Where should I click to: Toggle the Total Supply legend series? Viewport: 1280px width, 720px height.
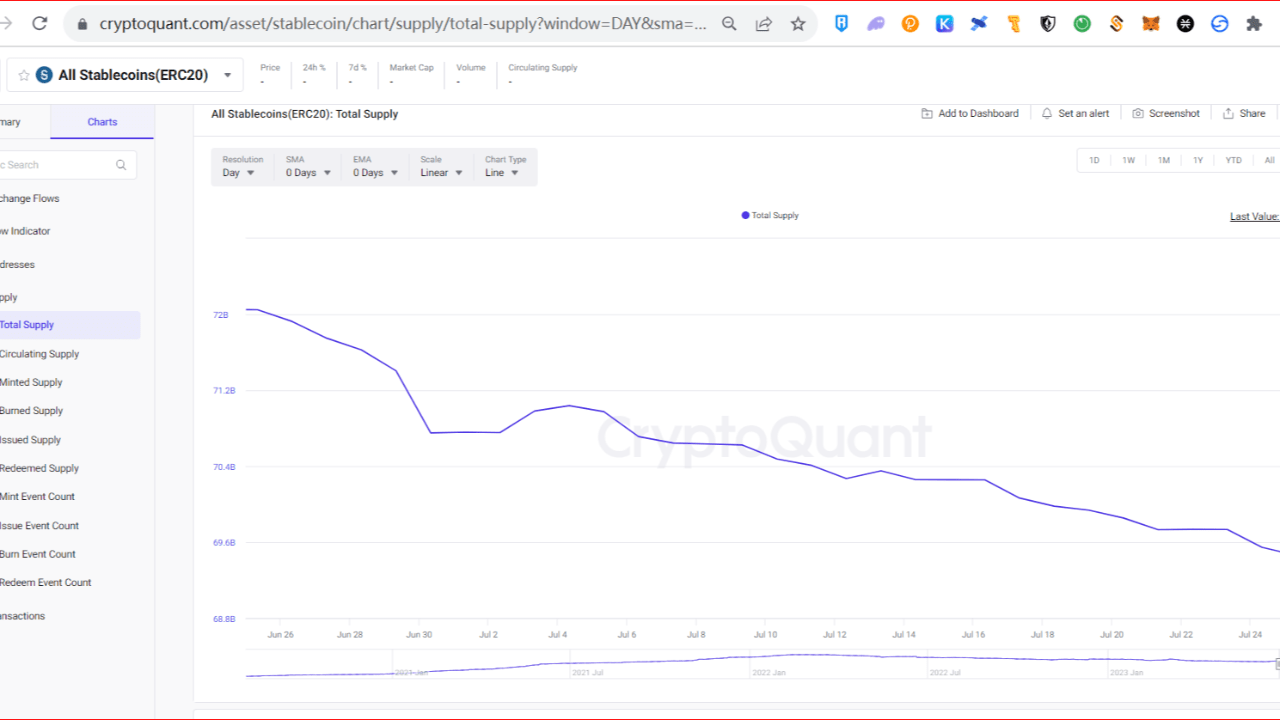point(770,215)
